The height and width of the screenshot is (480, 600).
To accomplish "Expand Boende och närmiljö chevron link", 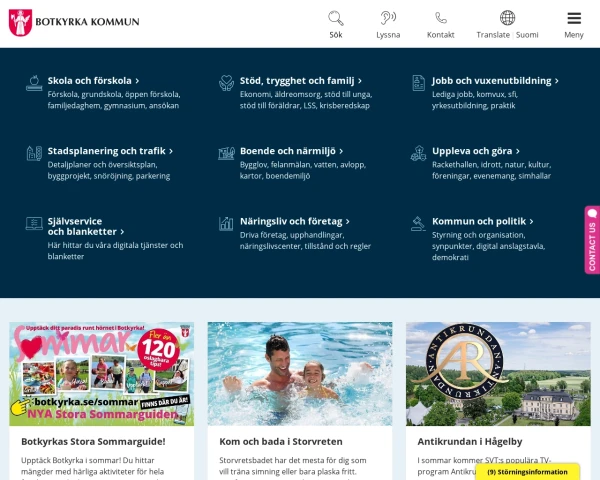I will (291, 151).
